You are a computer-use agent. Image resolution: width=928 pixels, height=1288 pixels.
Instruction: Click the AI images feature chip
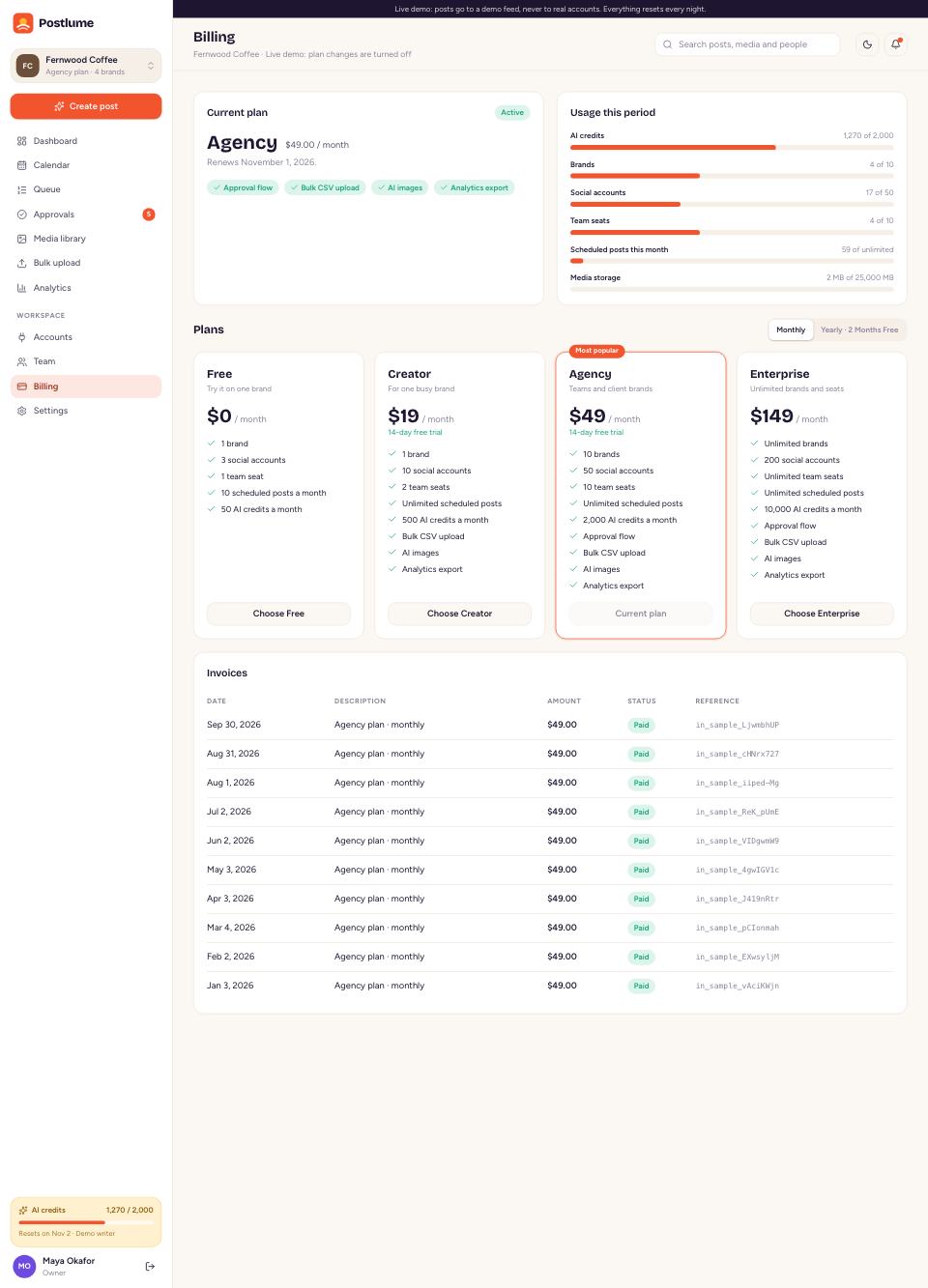pos(400,187)
